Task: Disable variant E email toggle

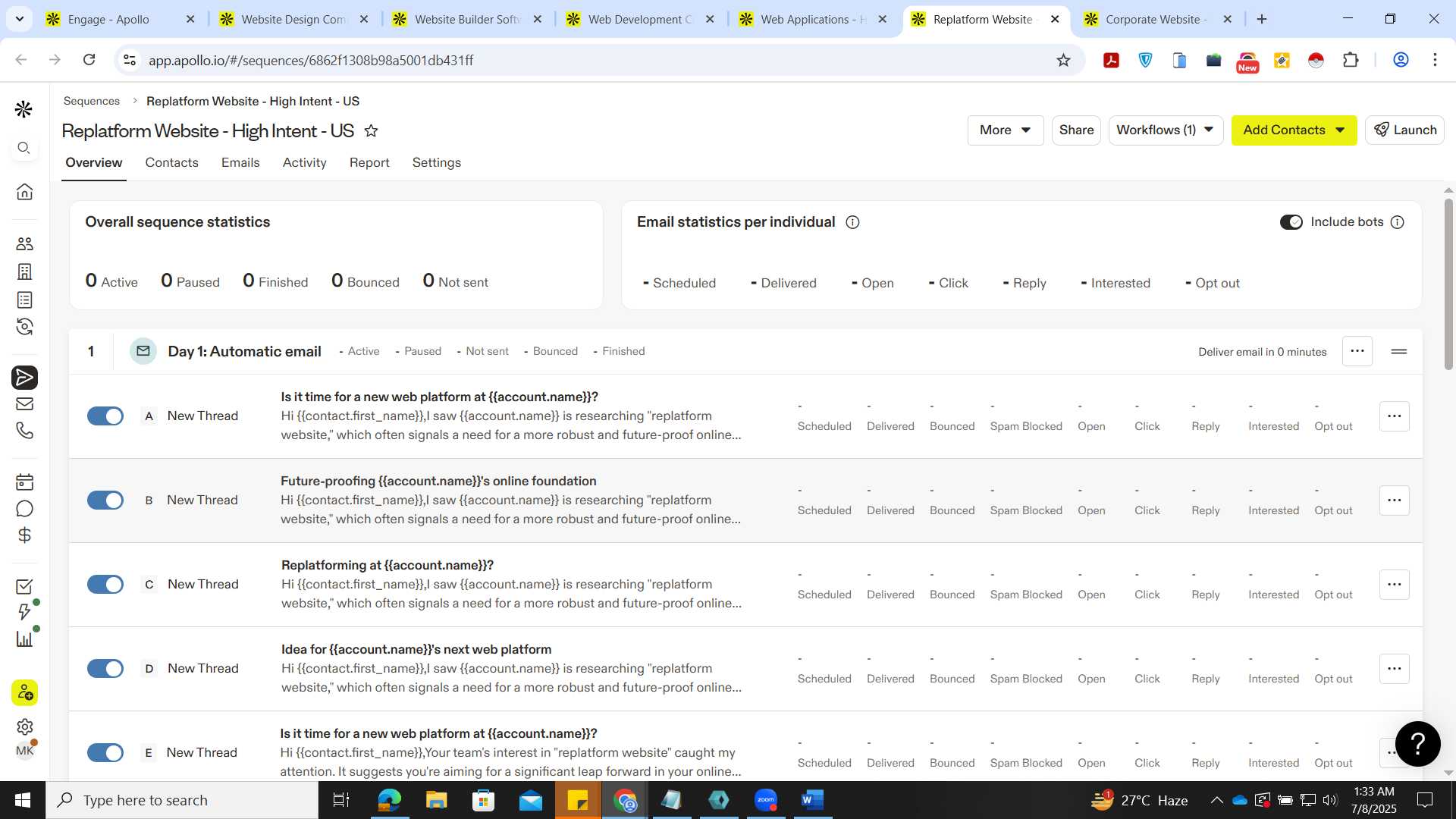Action: click(105, 752)
